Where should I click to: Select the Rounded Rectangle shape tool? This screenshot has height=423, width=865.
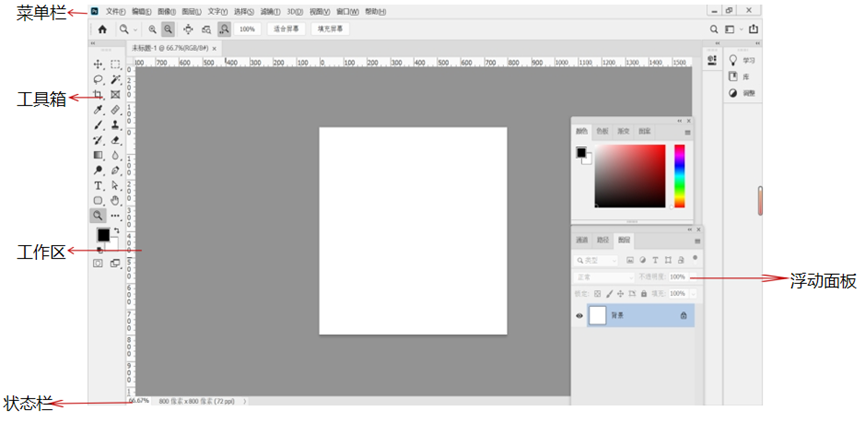98,200
